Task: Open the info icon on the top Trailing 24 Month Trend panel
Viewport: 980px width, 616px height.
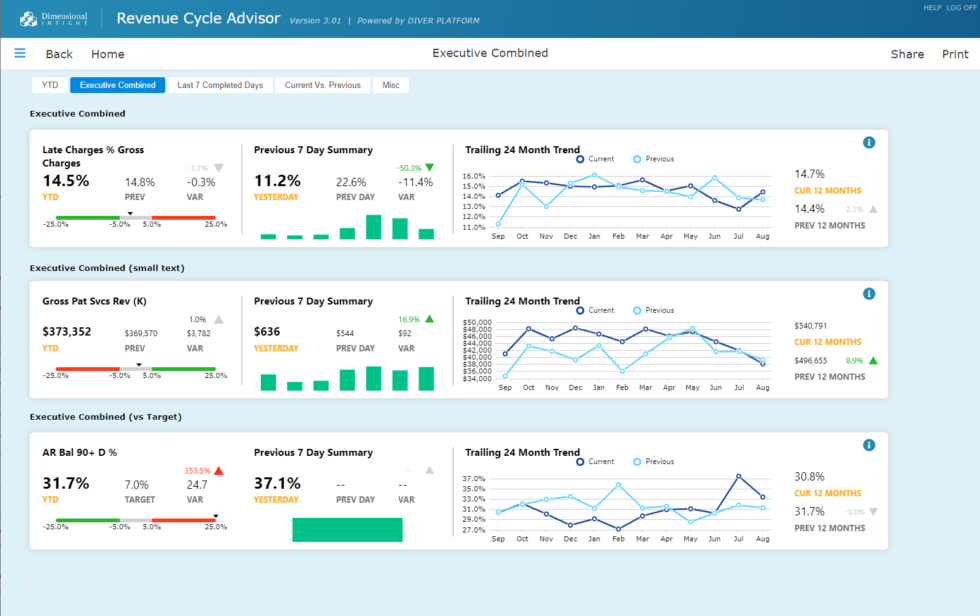Action: point(869,142)
